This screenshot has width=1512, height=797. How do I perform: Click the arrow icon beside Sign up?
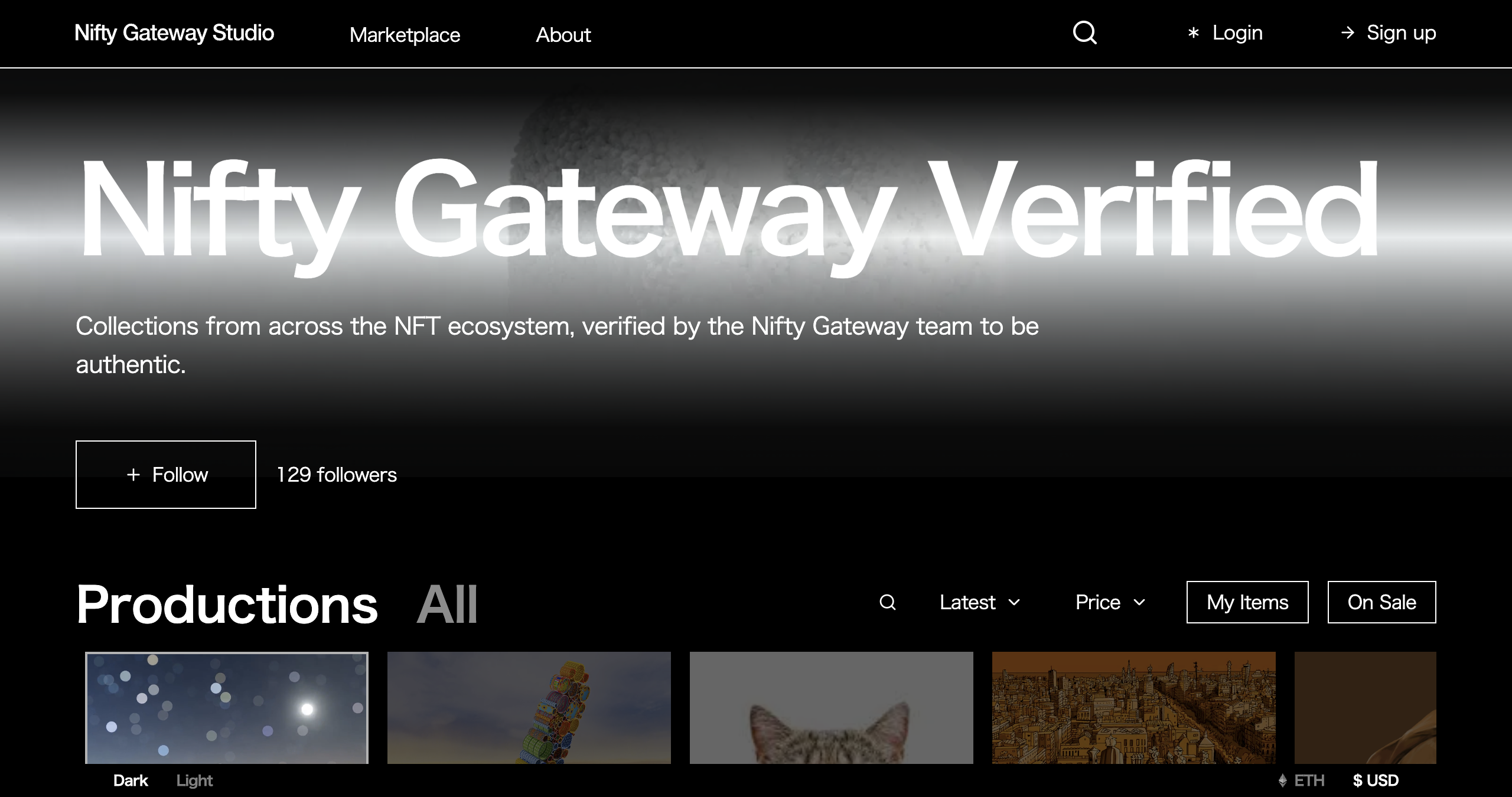tap(1347, 32)
